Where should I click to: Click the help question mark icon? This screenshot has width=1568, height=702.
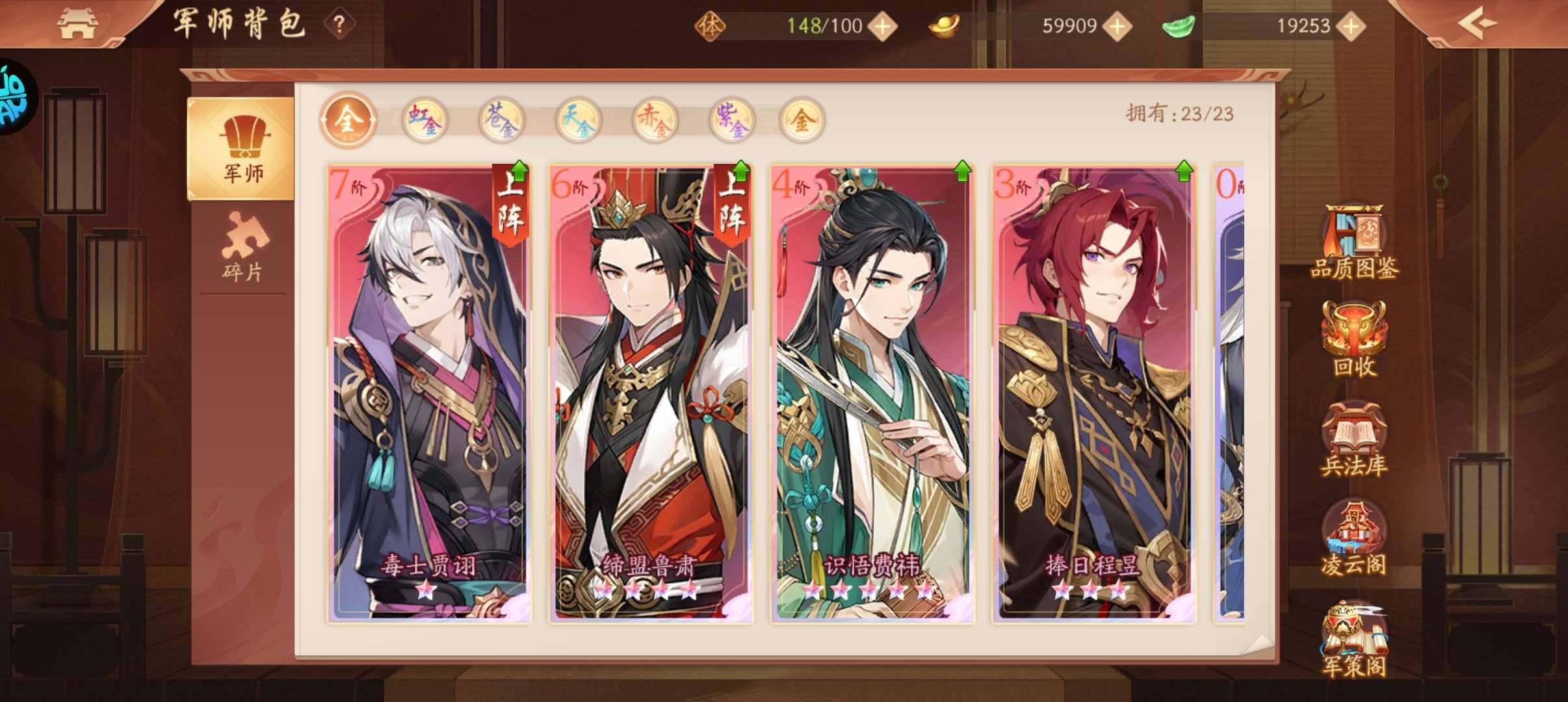[339, 25]
